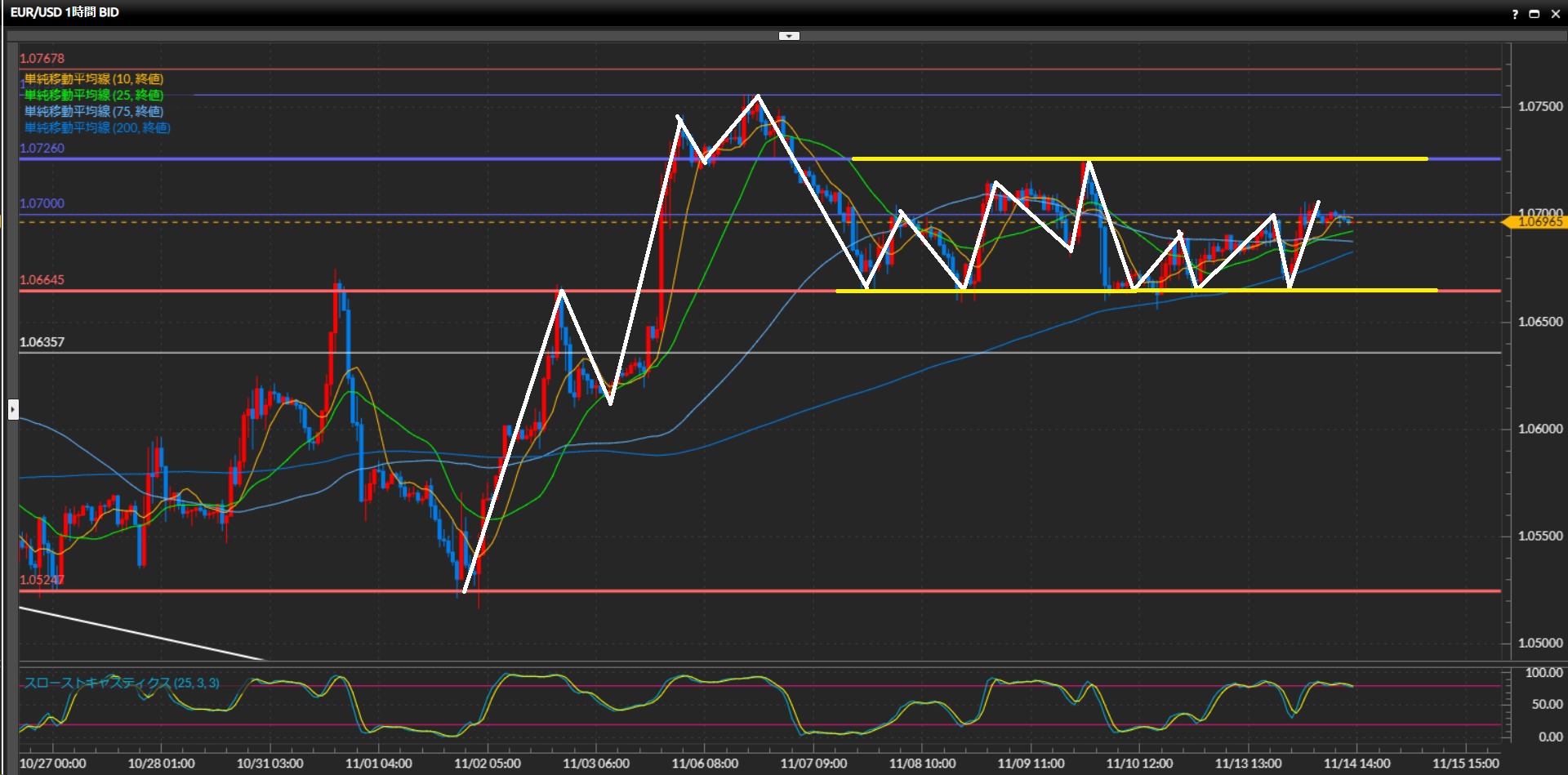Select the 1.07000 horizontal line label

pos(42,203)
